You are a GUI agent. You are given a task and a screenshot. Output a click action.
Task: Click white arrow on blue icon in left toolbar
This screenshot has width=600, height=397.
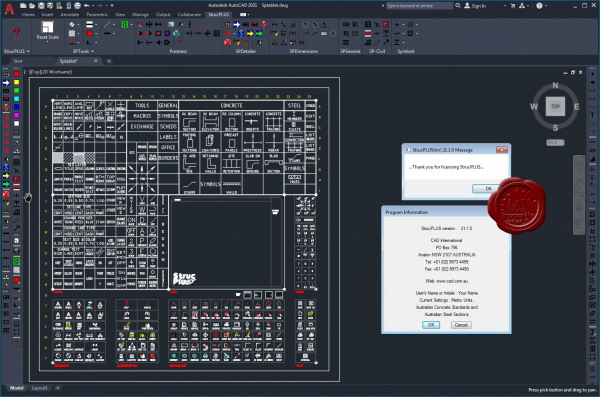(x=6, y=82)
